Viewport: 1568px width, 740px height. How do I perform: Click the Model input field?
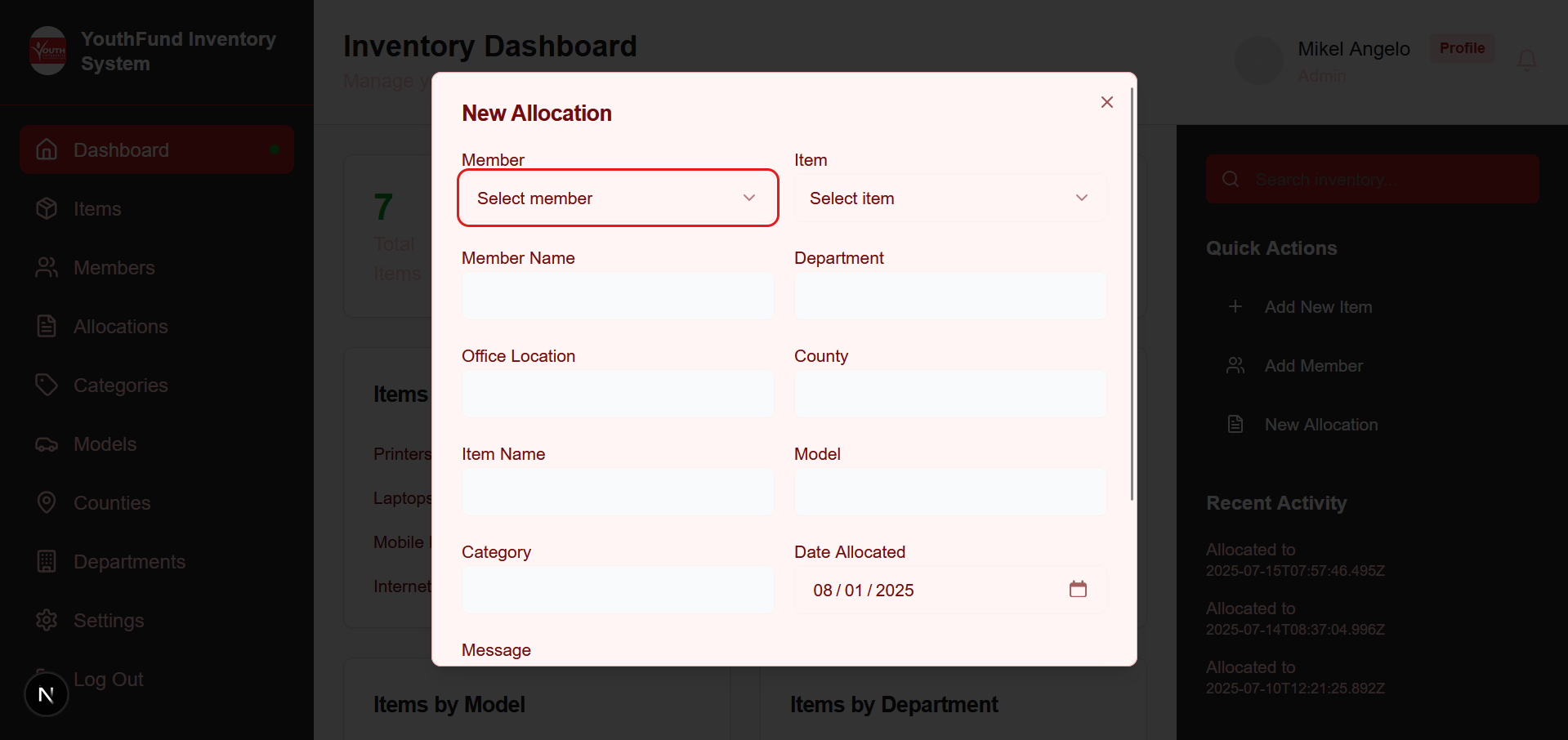(950, 492)
